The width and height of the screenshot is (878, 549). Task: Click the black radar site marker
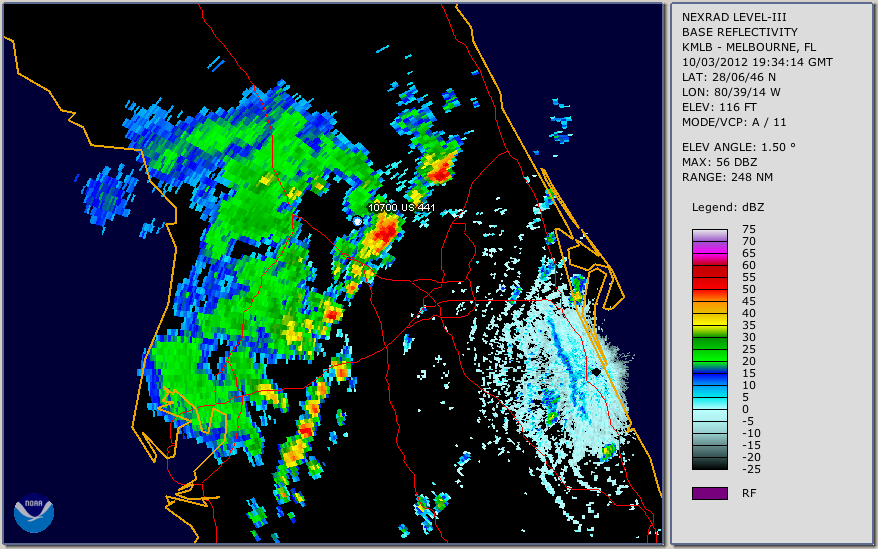[x=597, y=371]
